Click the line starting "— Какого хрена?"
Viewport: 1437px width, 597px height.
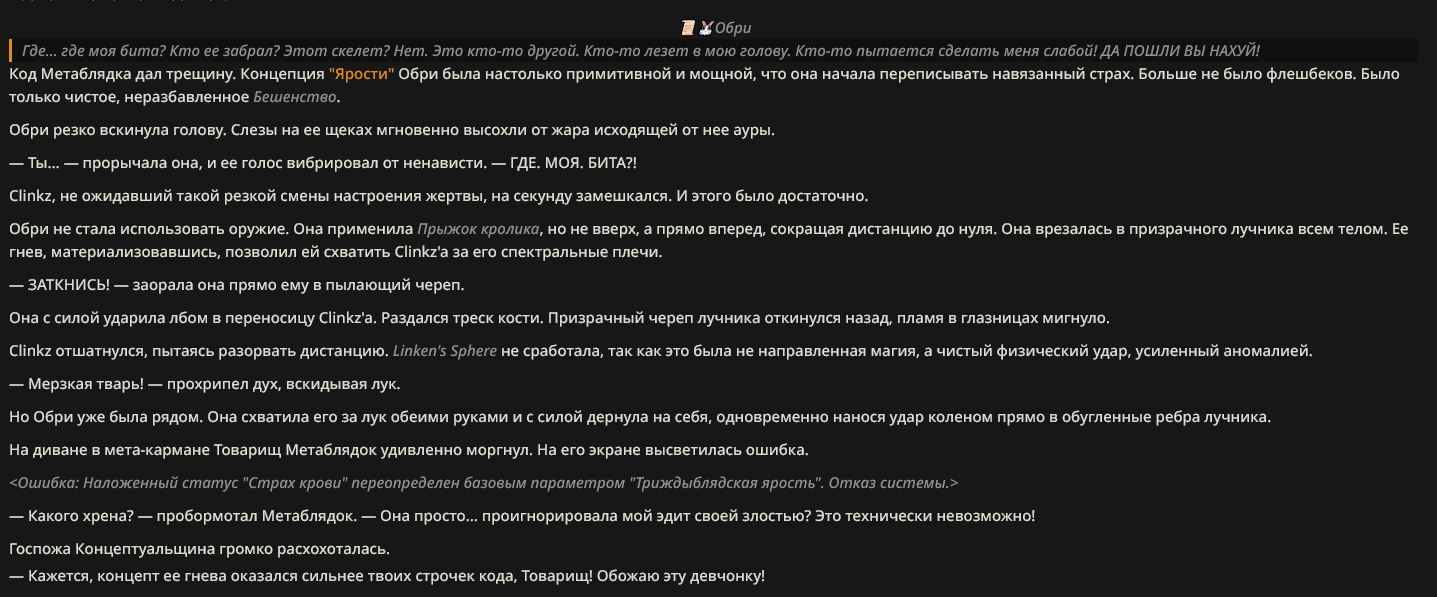(x=522, y=516)
